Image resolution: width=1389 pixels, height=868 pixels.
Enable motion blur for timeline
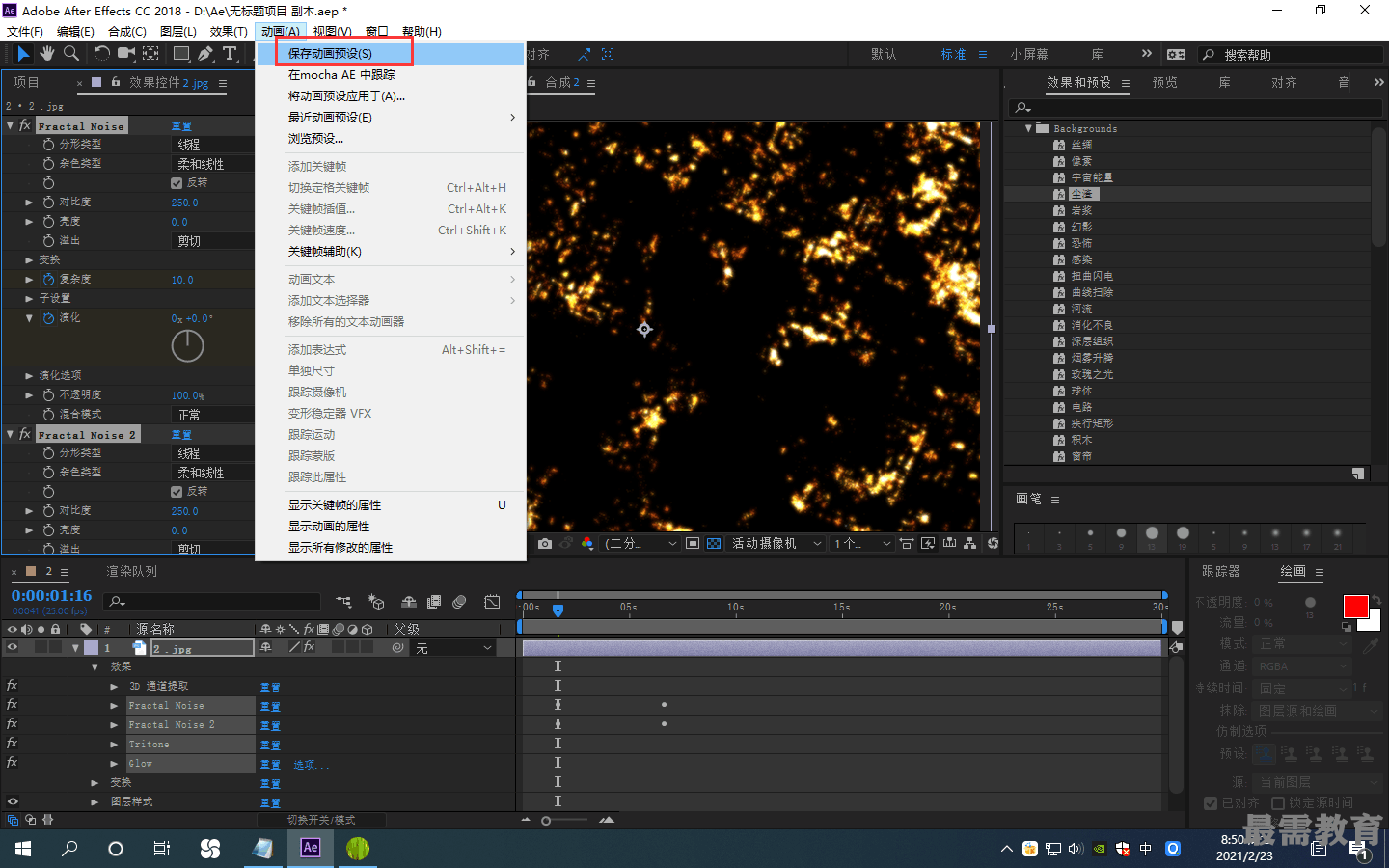pos(459,602)
